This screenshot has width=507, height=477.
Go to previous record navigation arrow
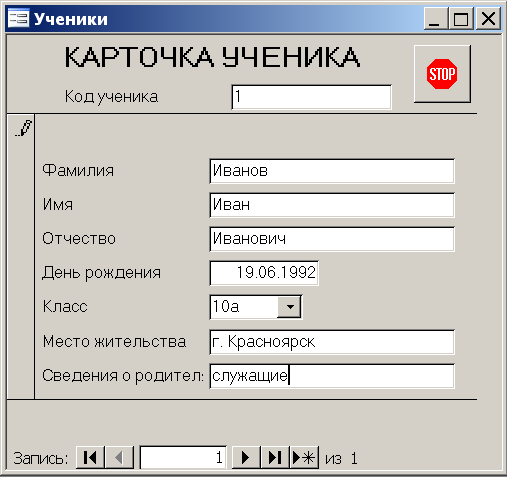click(119, 457)
